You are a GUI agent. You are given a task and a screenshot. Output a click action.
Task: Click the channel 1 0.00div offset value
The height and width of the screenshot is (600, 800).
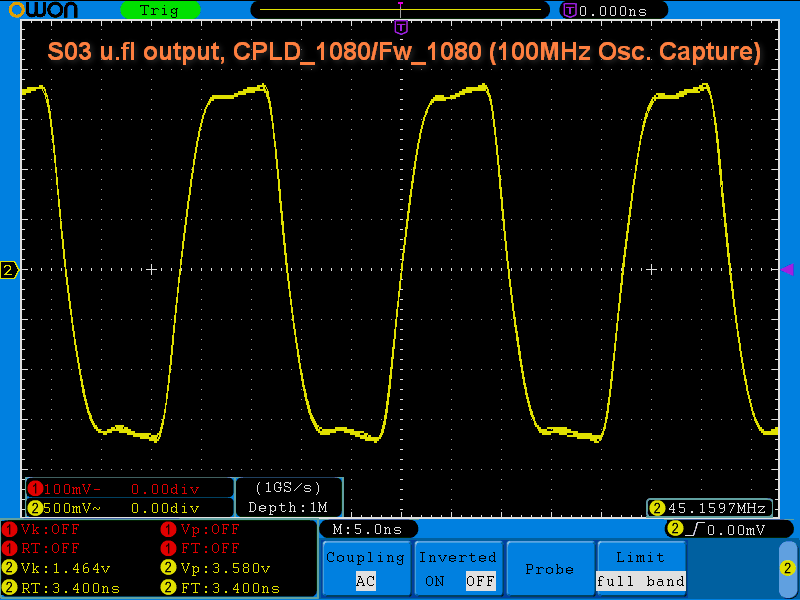[165, 489]
